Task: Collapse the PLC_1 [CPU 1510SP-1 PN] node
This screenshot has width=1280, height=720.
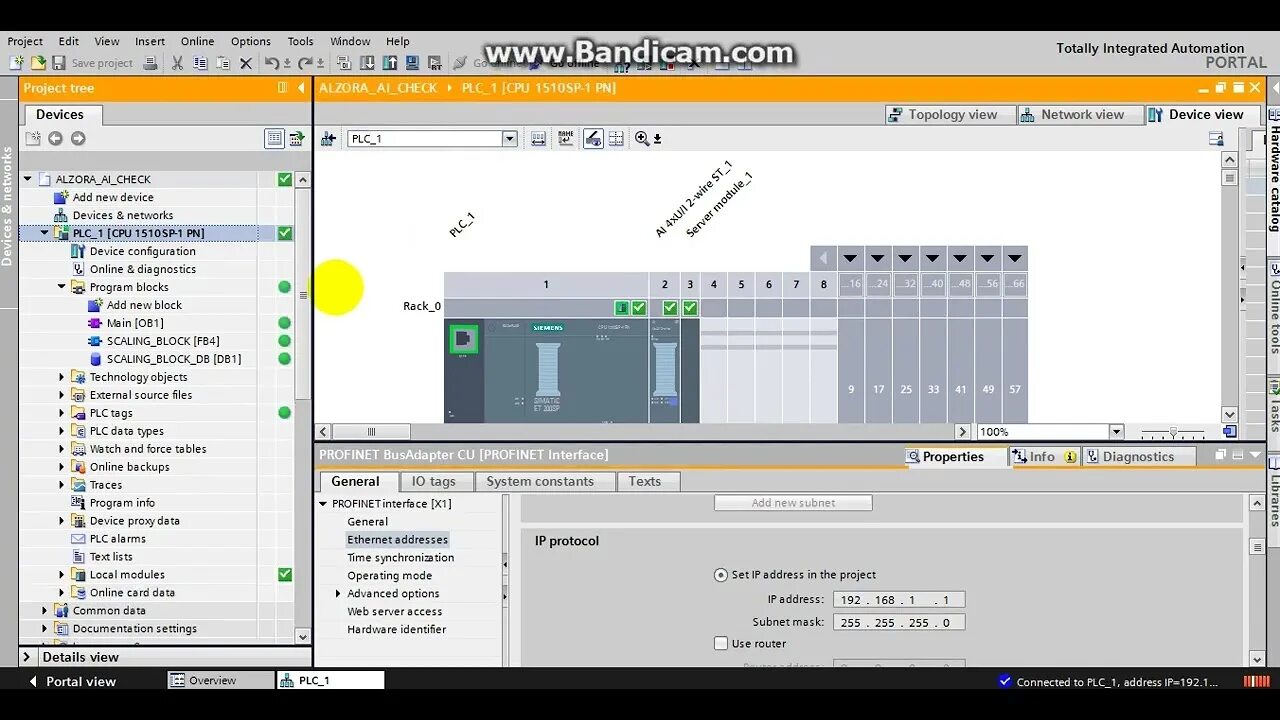Action: click(x=44, y=233)
